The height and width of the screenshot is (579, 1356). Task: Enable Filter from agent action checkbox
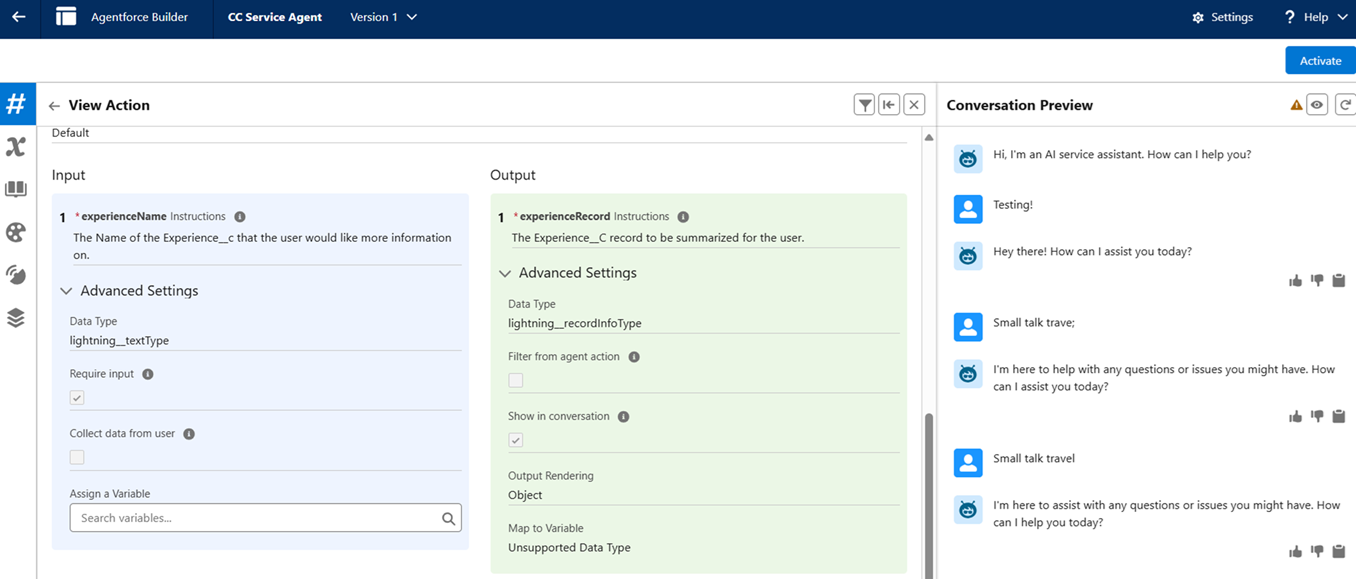click(516, 380)
